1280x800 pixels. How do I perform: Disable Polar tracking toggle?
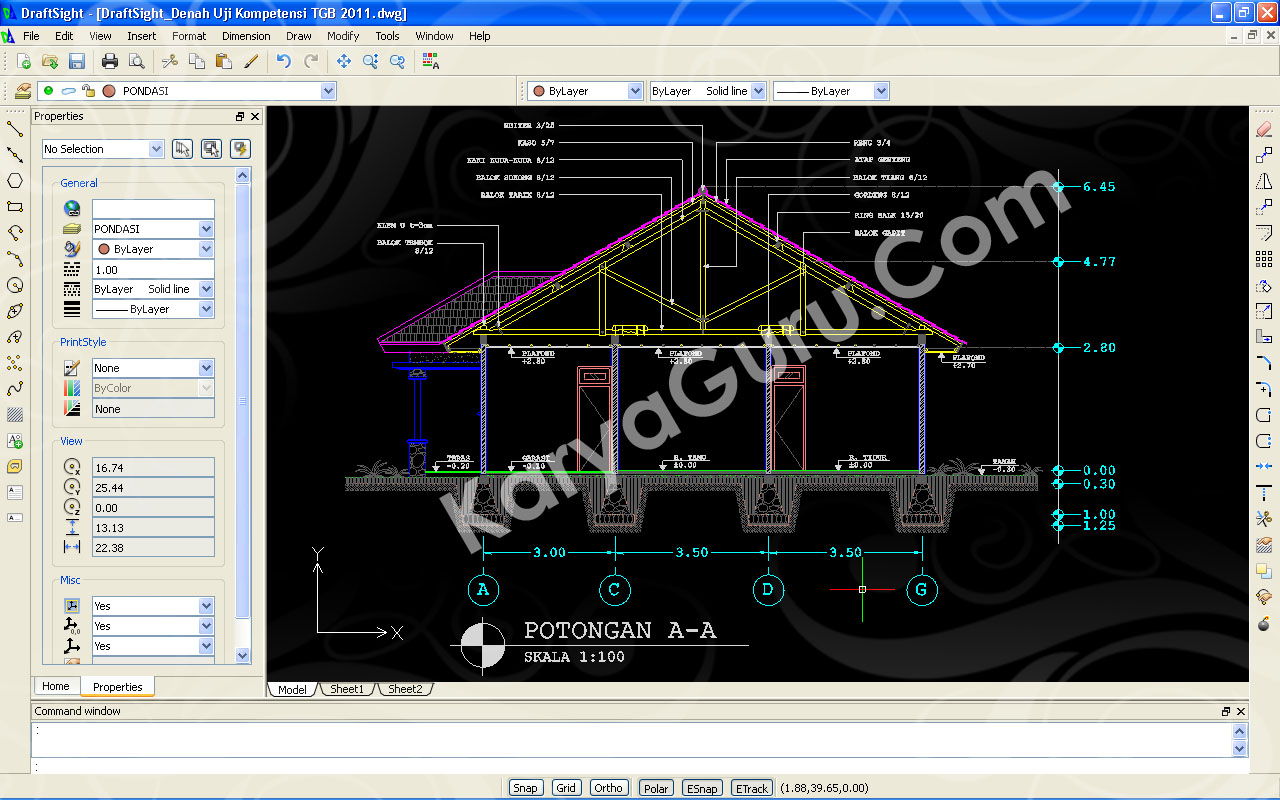coord(656,788)
